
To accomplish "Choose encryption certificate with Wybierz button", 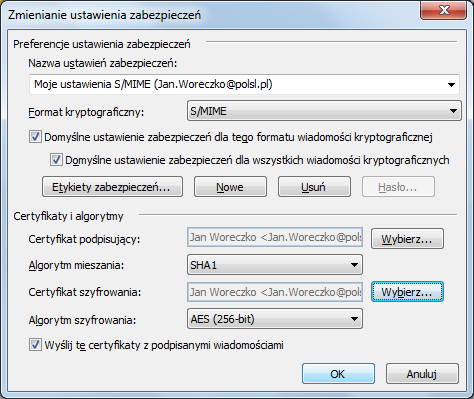I will (407, 292).
